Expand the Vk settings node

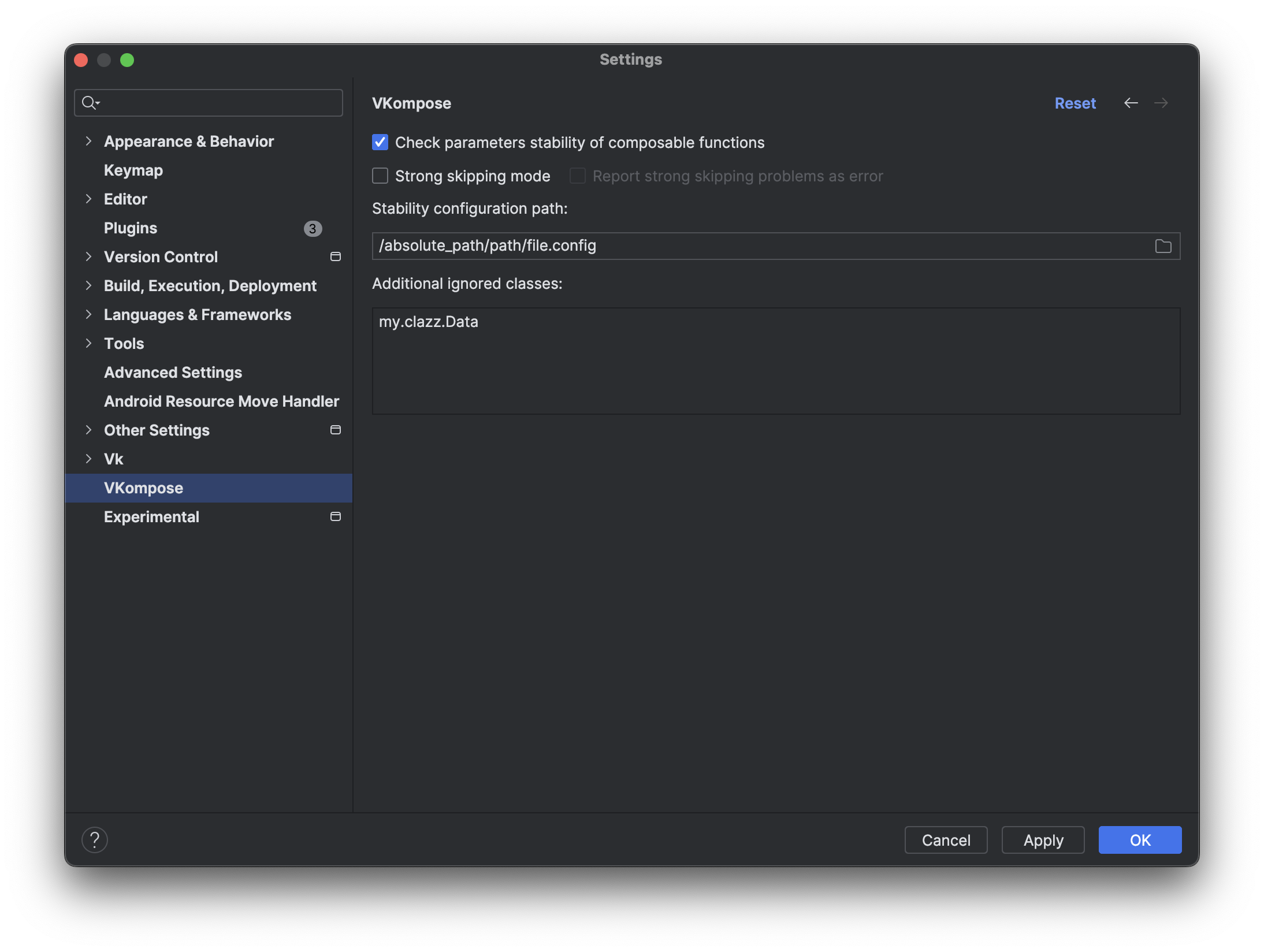88,459
